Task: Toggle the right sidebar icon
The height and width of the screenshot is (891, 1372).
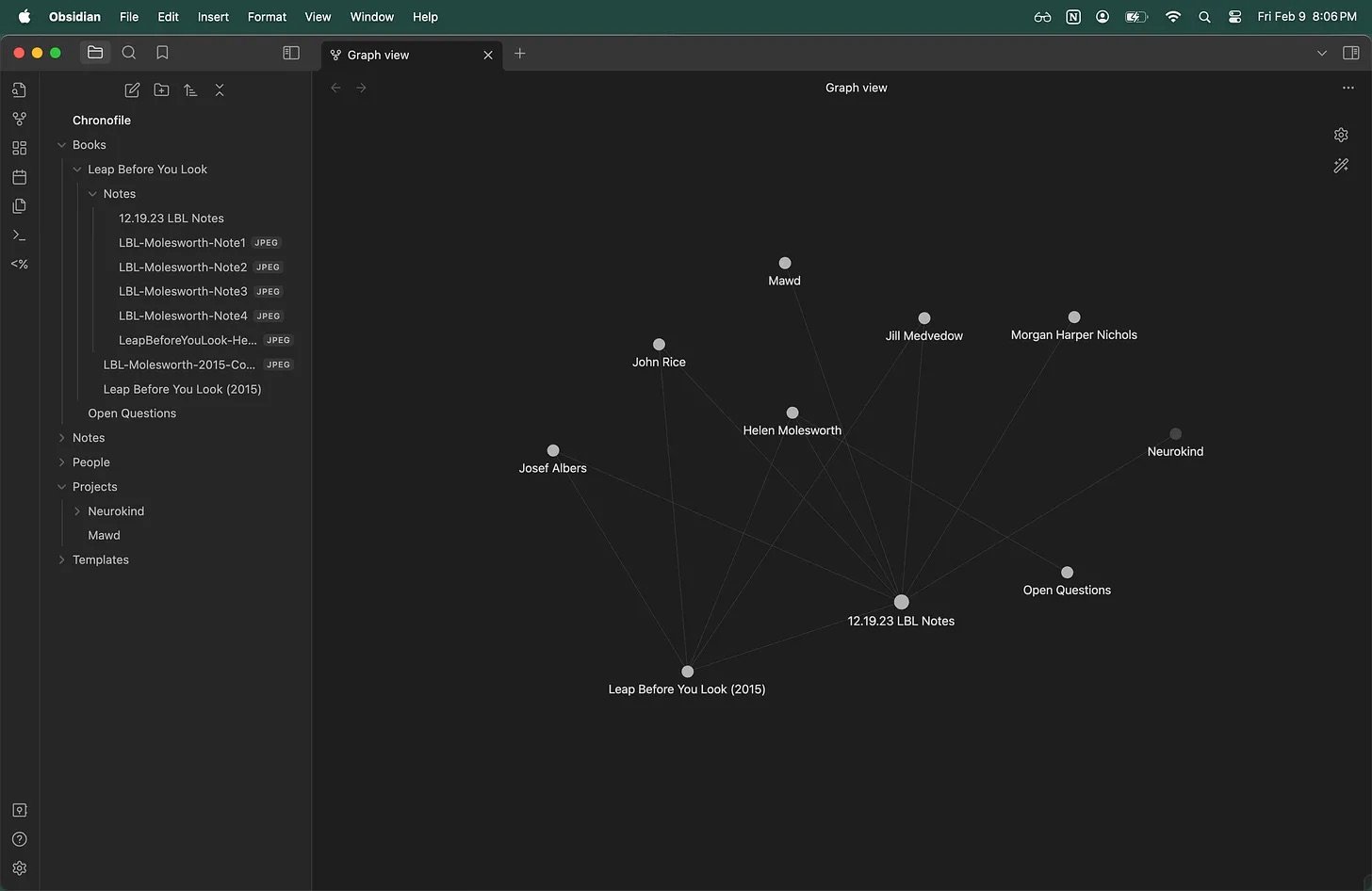Action: (1350, 53)
